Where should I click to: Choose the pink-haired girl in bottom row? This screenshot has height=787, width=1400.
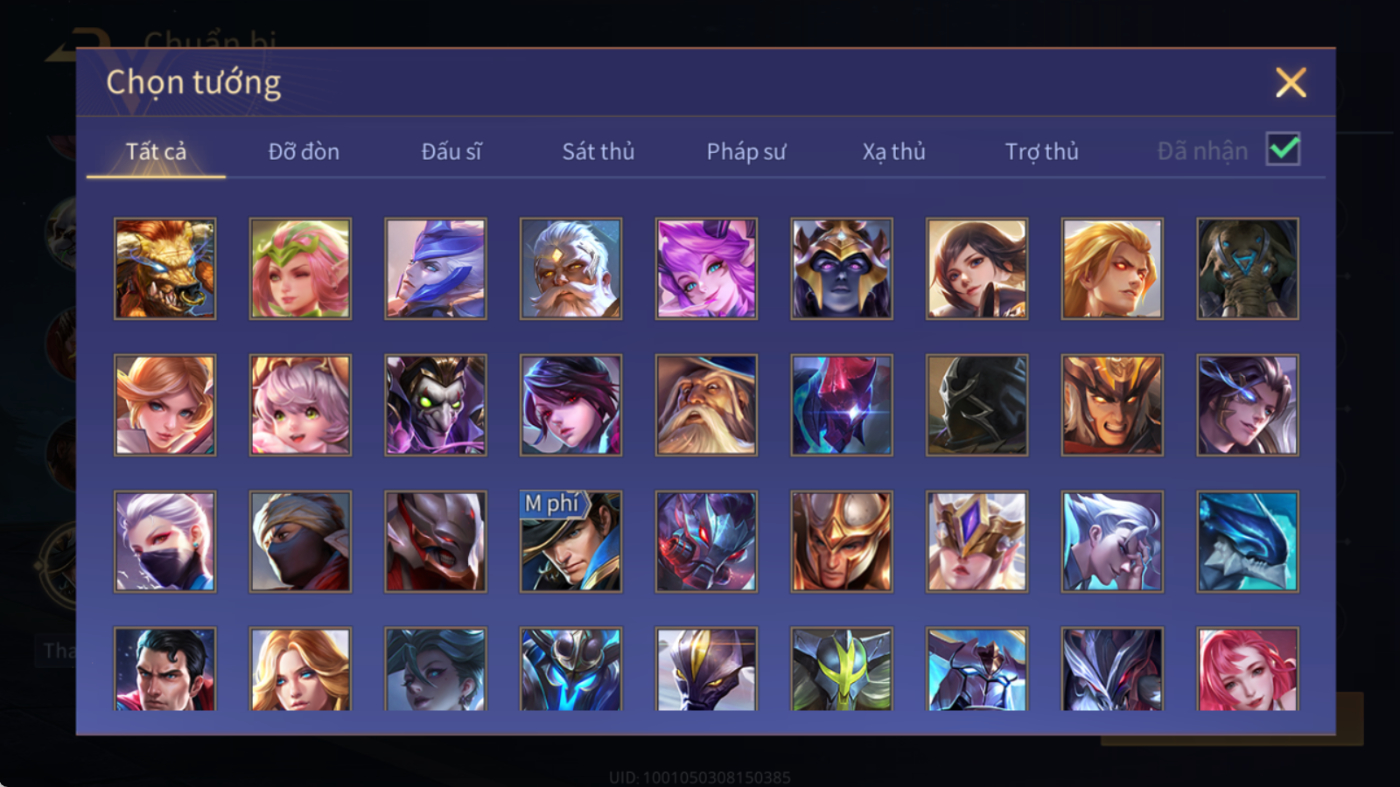[x=1248, y=669]
